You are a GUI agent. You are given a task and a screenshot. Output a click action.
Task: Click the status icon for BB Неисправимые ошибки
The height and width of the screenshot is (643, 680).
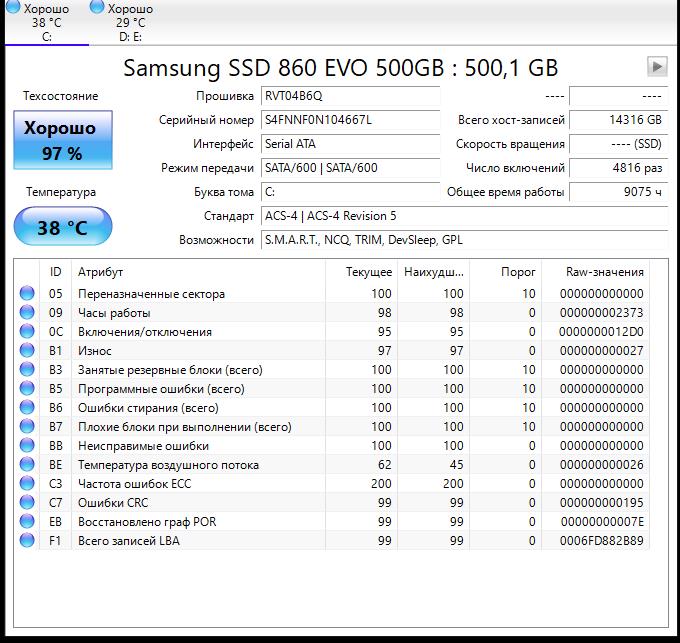pos(27,445)
